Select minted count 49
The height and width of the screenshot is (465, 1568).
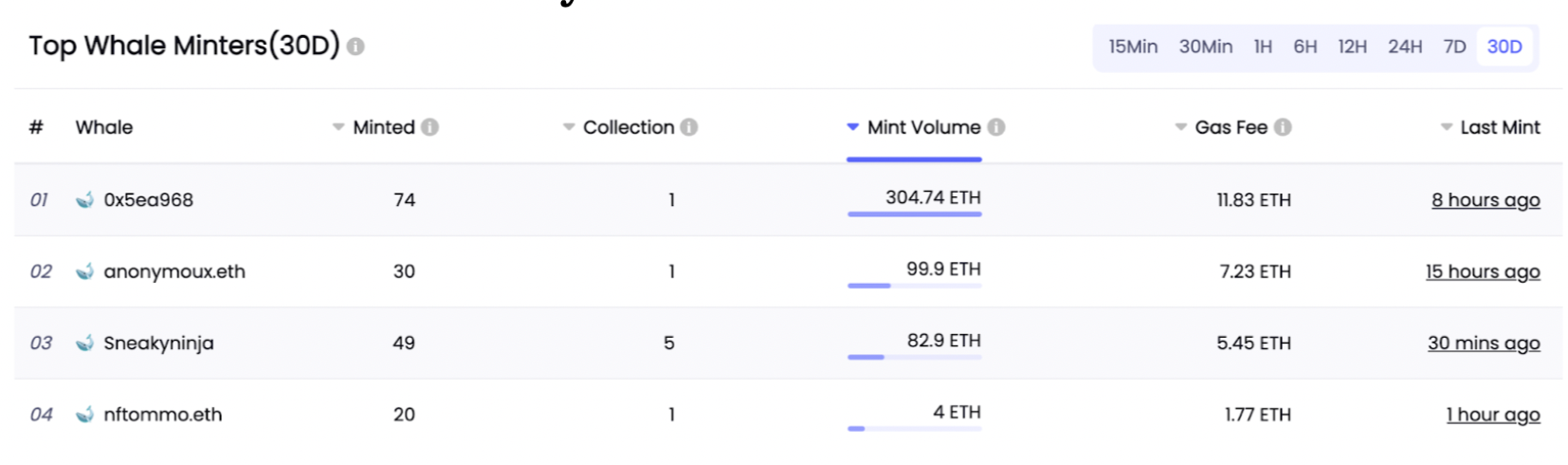(405, 344)
